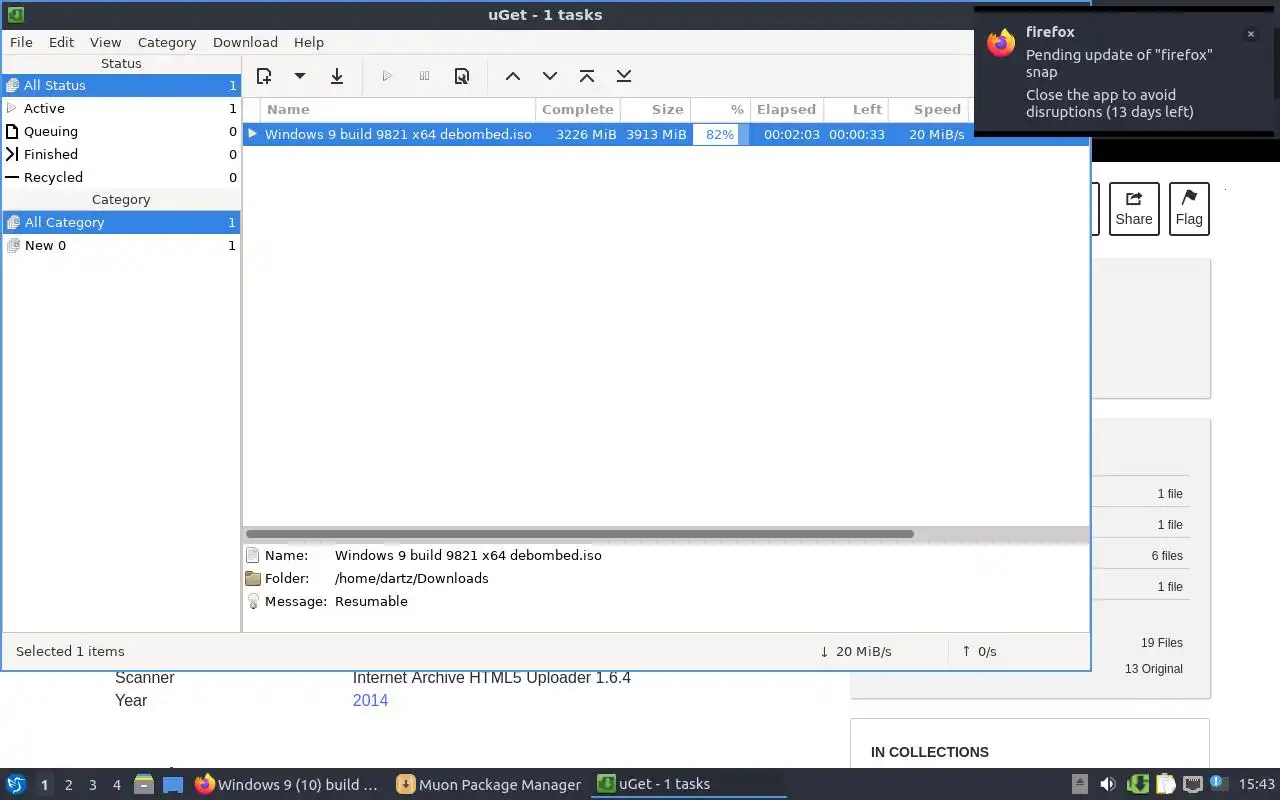
Task: Click the 'Resumable' message text
Action: tap(371, 601)
